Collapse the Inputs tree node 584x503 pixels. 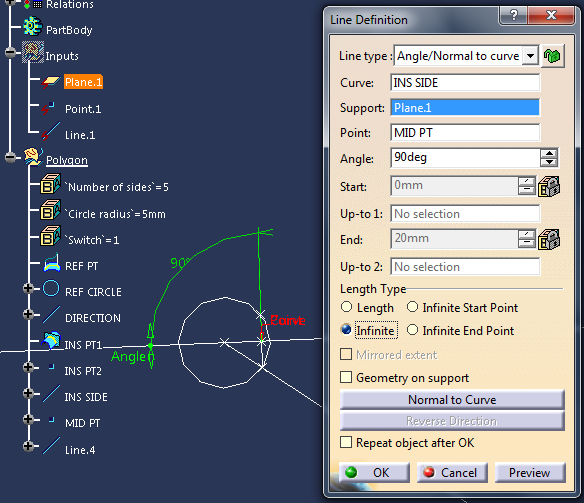pyautogui.click(x=10, y=52)
